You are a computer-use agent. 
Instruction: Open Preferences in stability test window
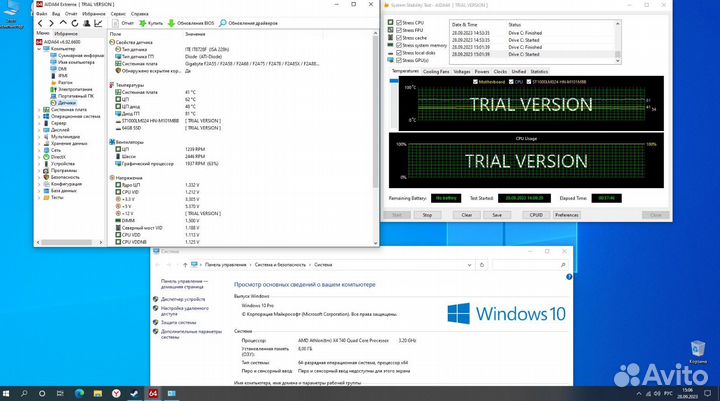point(566,215)
